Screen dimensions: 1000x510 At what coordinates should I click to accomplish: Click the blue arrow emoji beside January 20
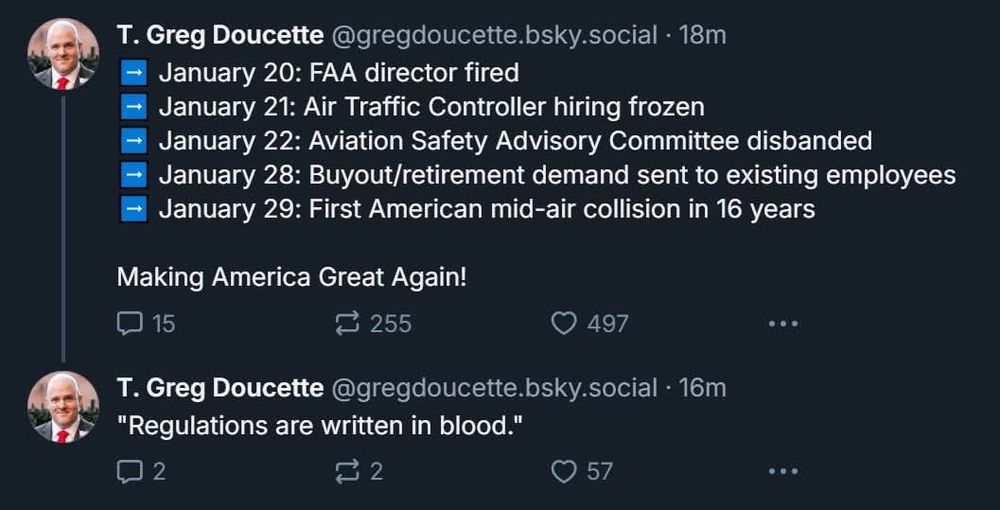click(x=133, y=72)
